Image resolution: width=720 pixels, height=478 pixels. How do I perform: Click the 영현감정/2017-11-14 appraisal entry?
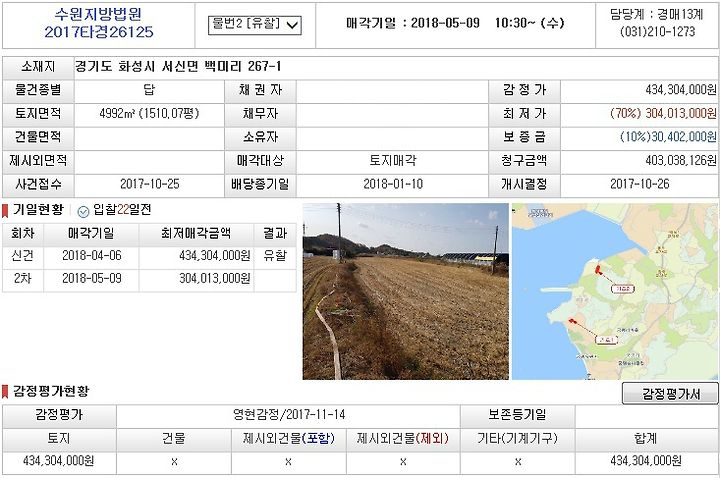coord(289,415)
